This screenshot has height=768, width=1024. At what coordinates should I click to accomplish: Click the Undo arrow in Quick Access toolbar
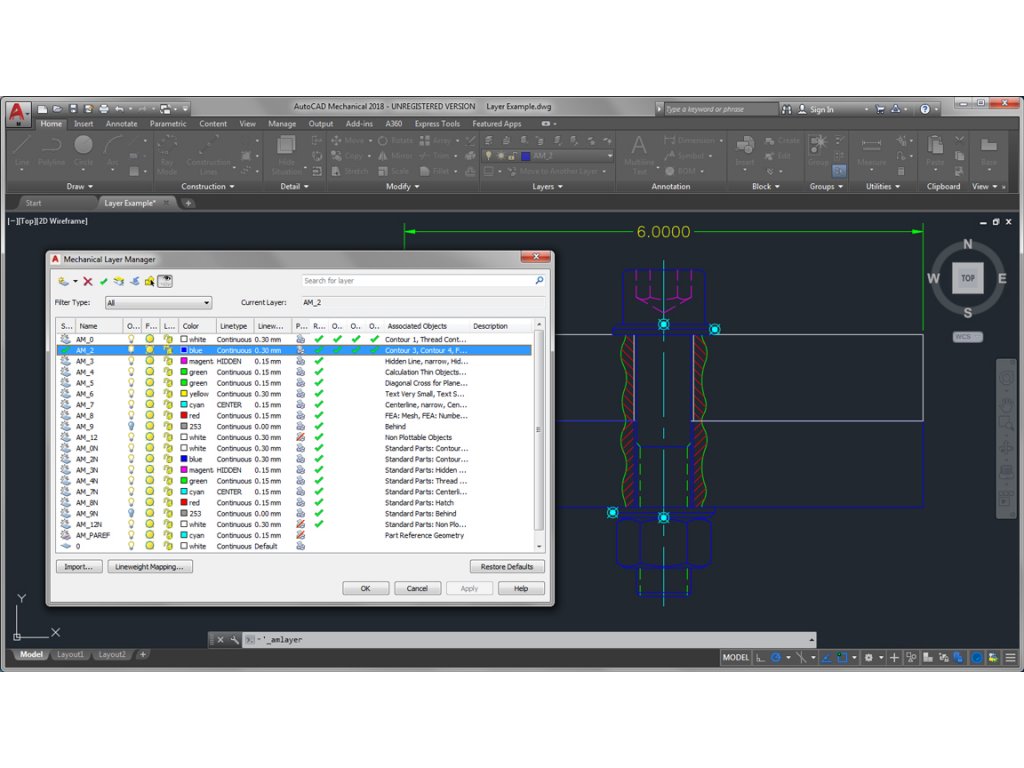pyautogui.click(x=119, y=109)
